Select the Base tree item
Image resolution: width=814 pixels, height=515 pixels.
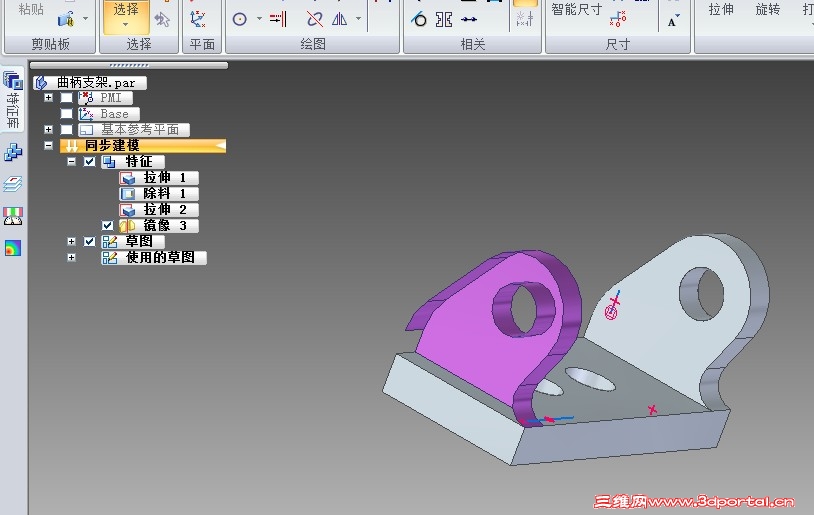click(x=108, y=114)
